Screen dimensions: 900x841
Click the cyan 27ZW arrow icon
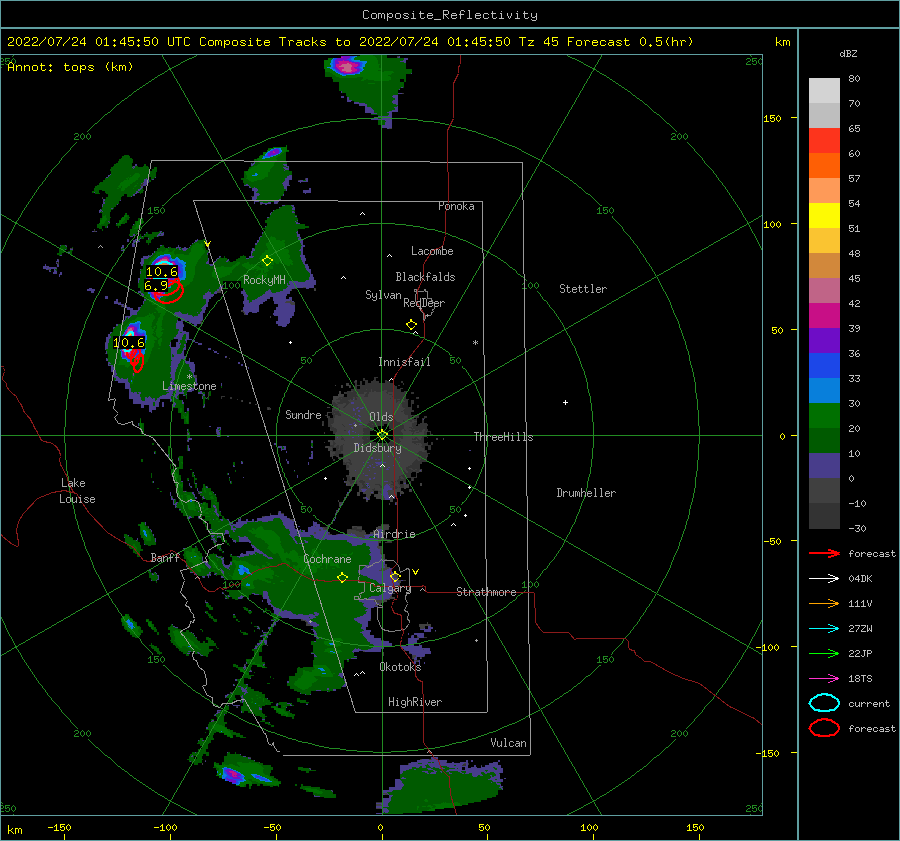pos(824,629)
